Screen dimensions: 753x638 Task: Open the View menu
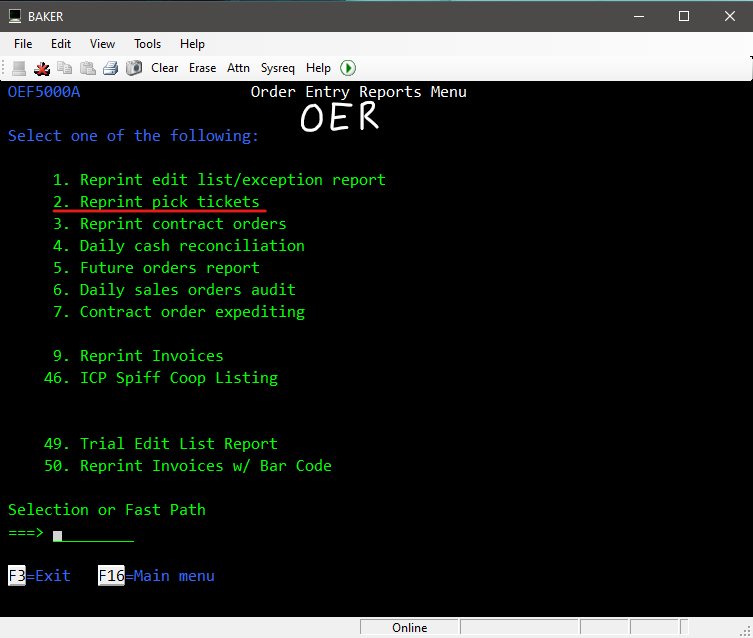click(102, 44)
